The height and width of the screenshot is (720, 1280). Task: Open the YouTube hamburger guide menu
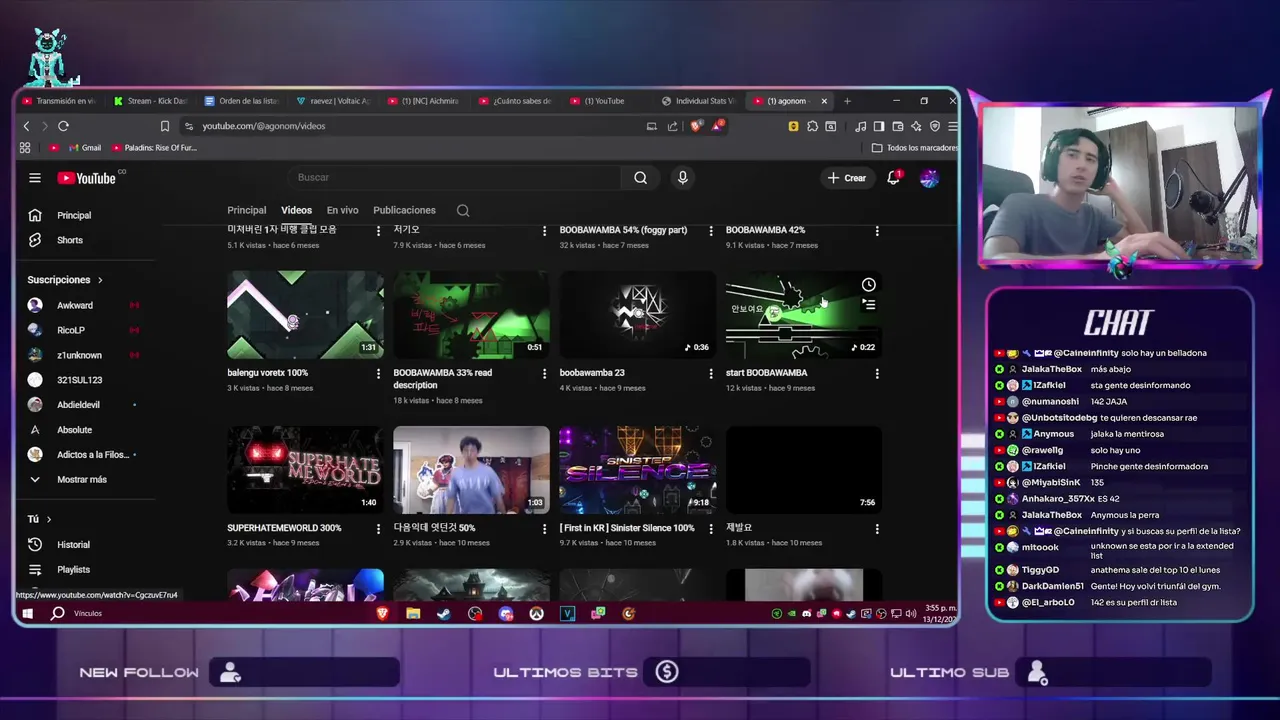(x=35, y=178)
